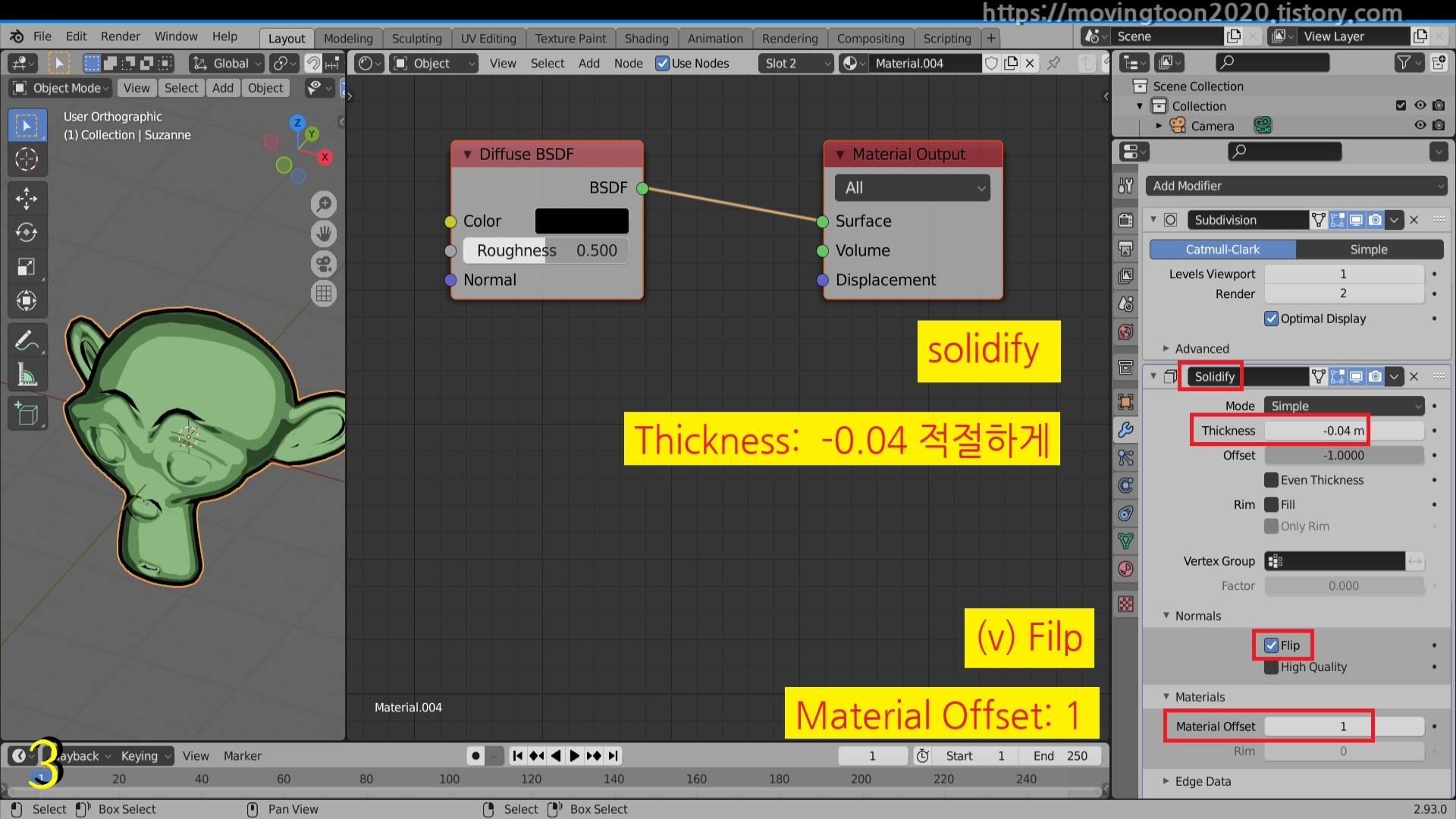
Task: Open Output properties tab icon
Action: (x=1126, y=248)
